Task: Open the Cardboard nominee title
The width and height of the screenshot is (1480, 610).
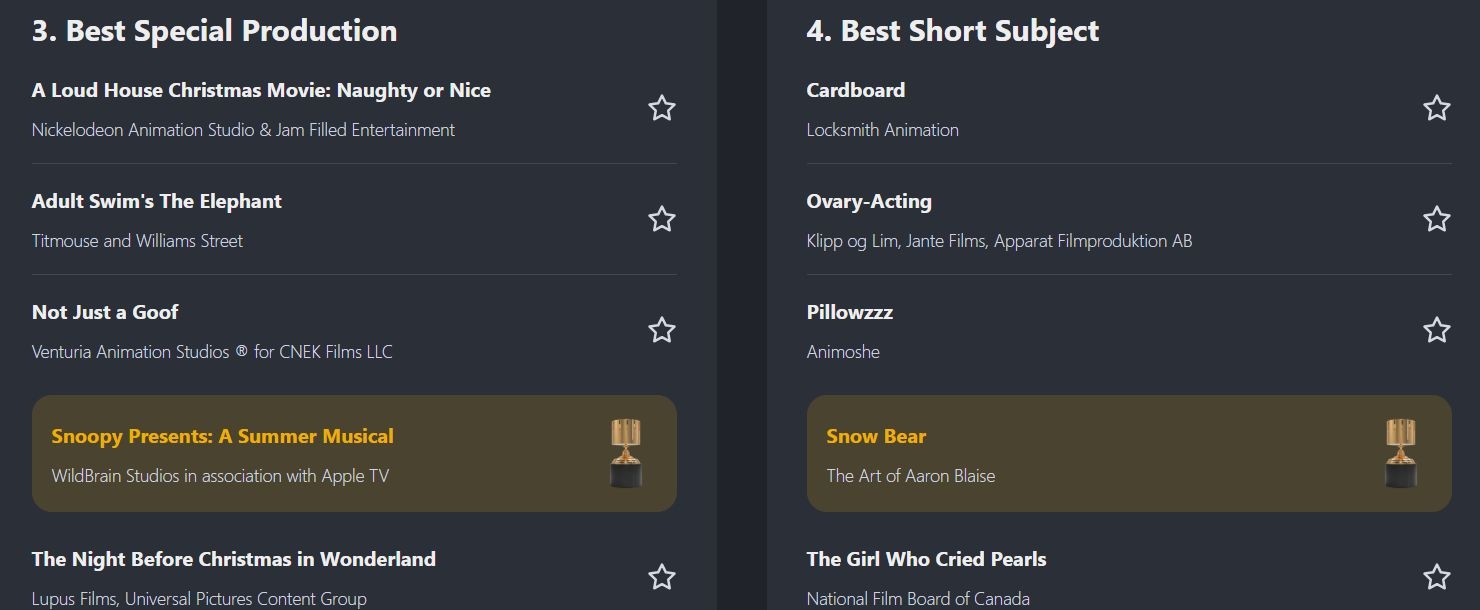Action: pyautogui.click(x=855, y=90)
